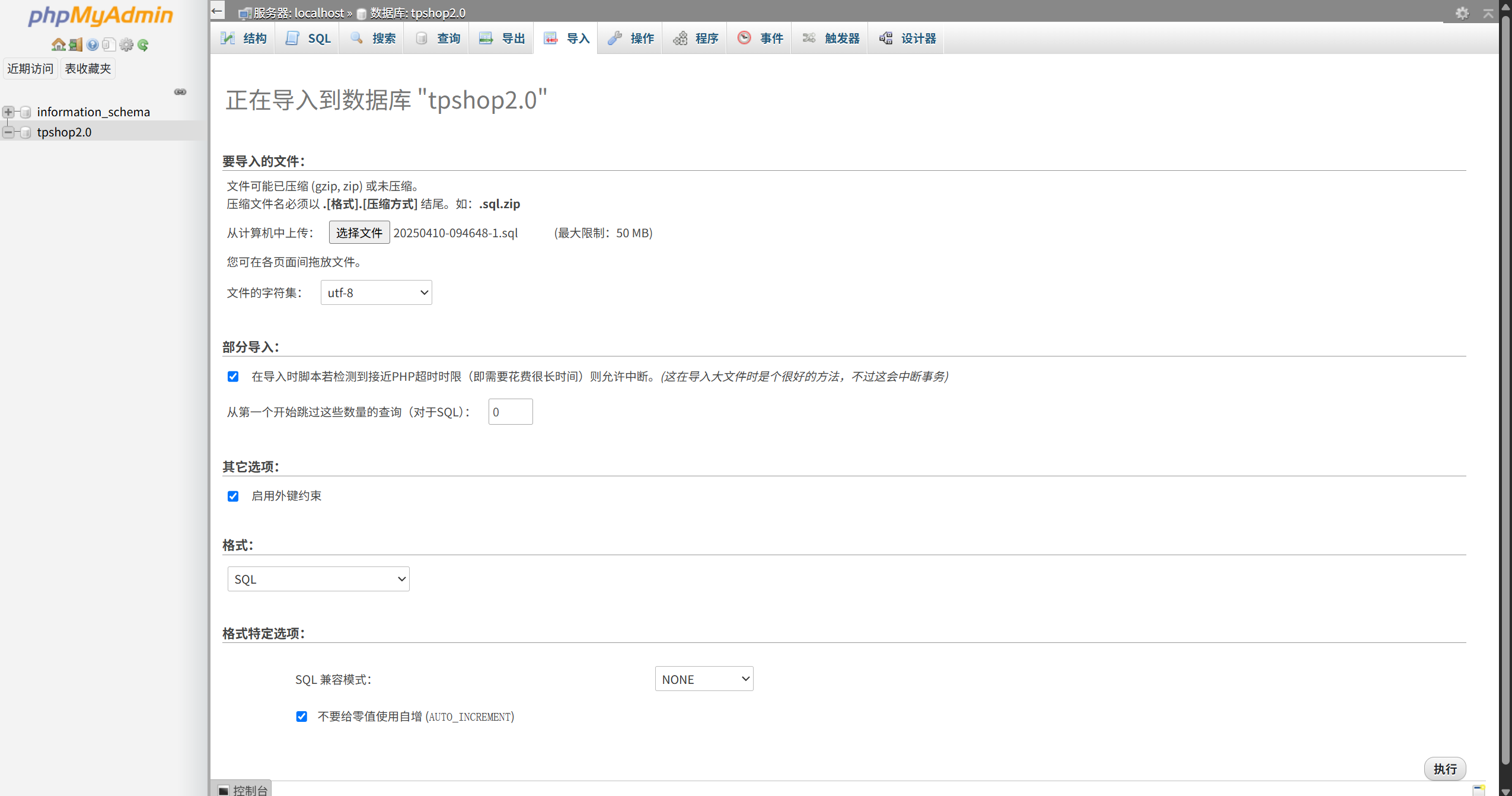Toggle allow interrupt near PHP timeout checkbox
This screenshot has height=796, width=1512.
click(x=233, y=377)
